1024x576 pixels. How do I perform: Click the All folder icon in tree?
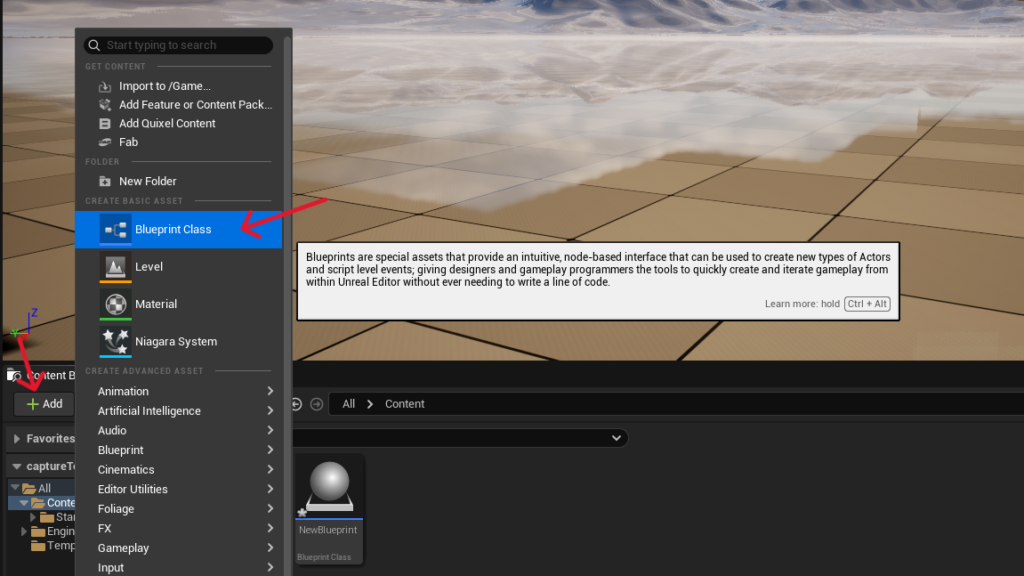(29, 488)
